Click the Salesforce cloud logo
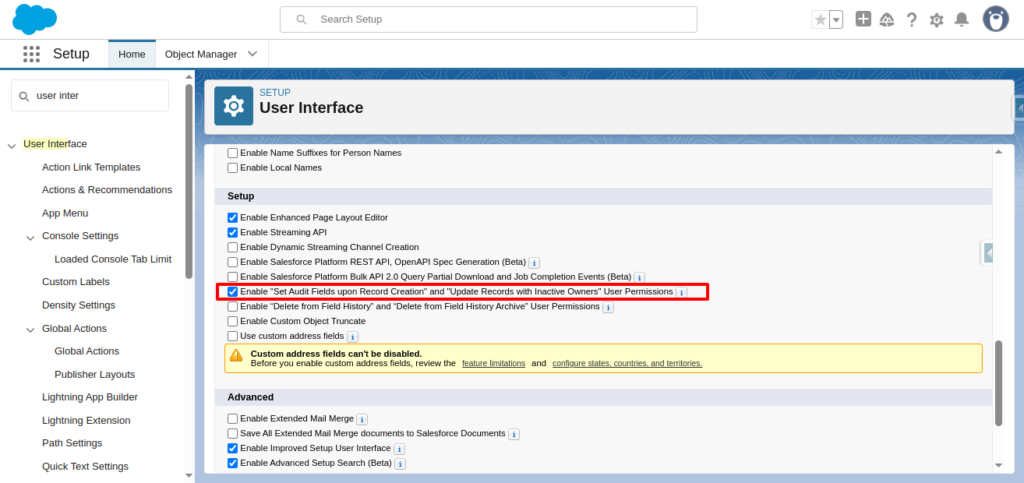 (x=35, y=19)
